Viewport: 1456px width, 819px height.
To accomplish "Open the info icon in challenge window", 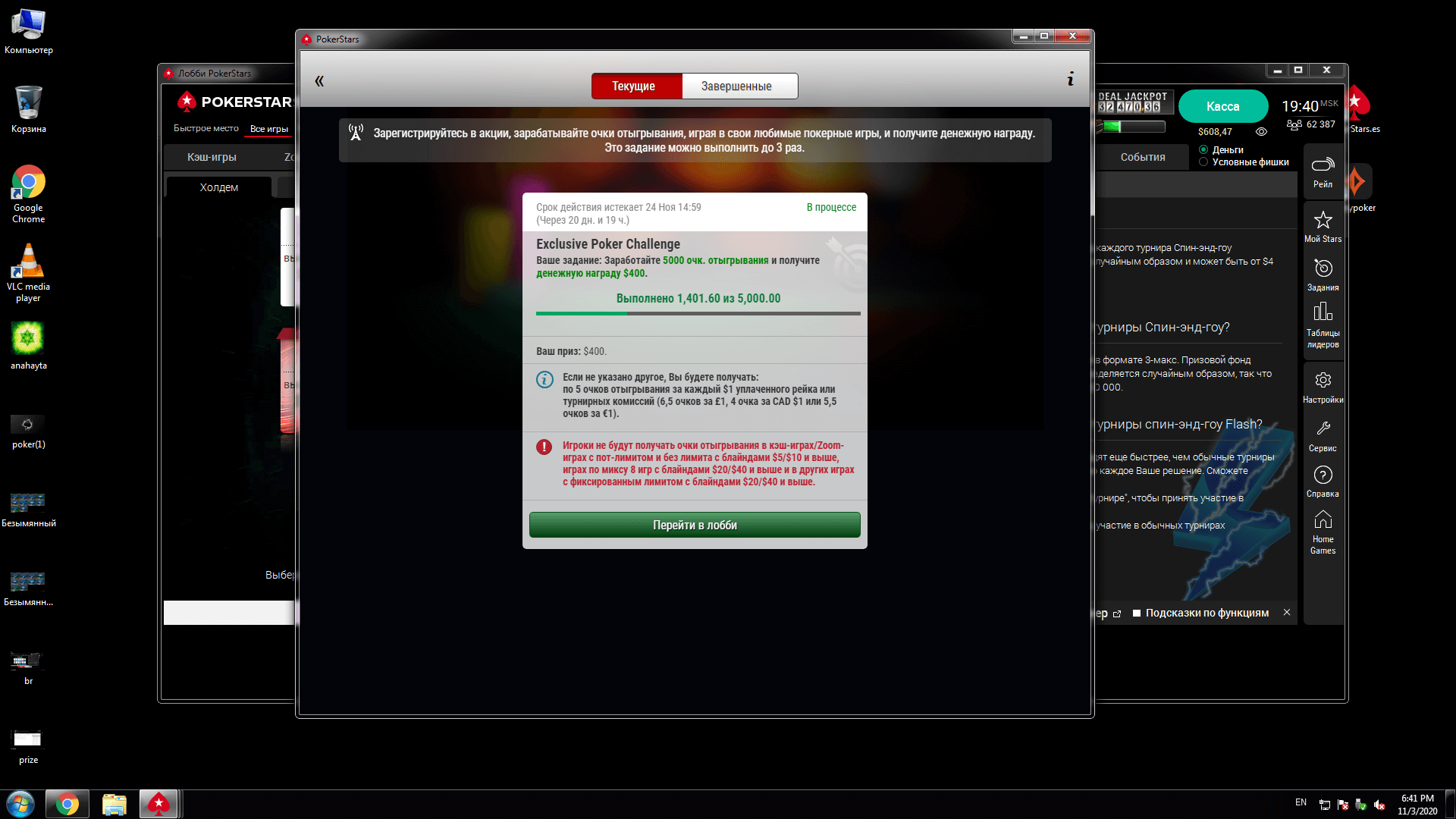I will (1070, 79).
